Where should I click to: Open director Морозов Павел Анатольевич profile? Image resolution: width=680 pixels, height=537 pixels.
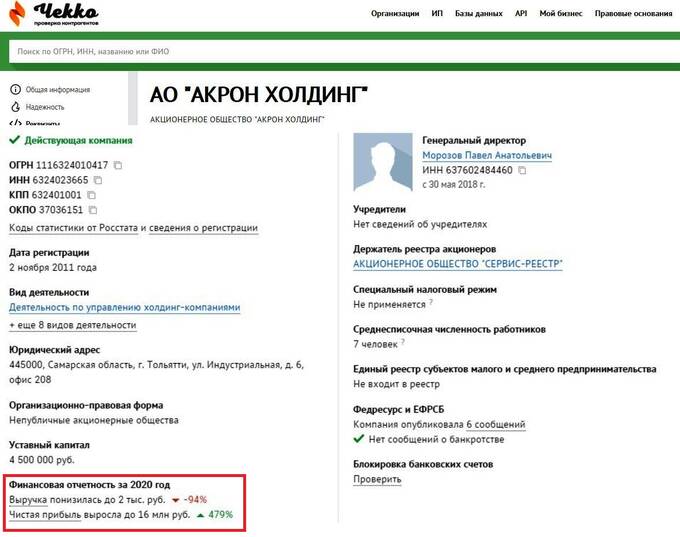pyautogui.click(x=487, y=156)
